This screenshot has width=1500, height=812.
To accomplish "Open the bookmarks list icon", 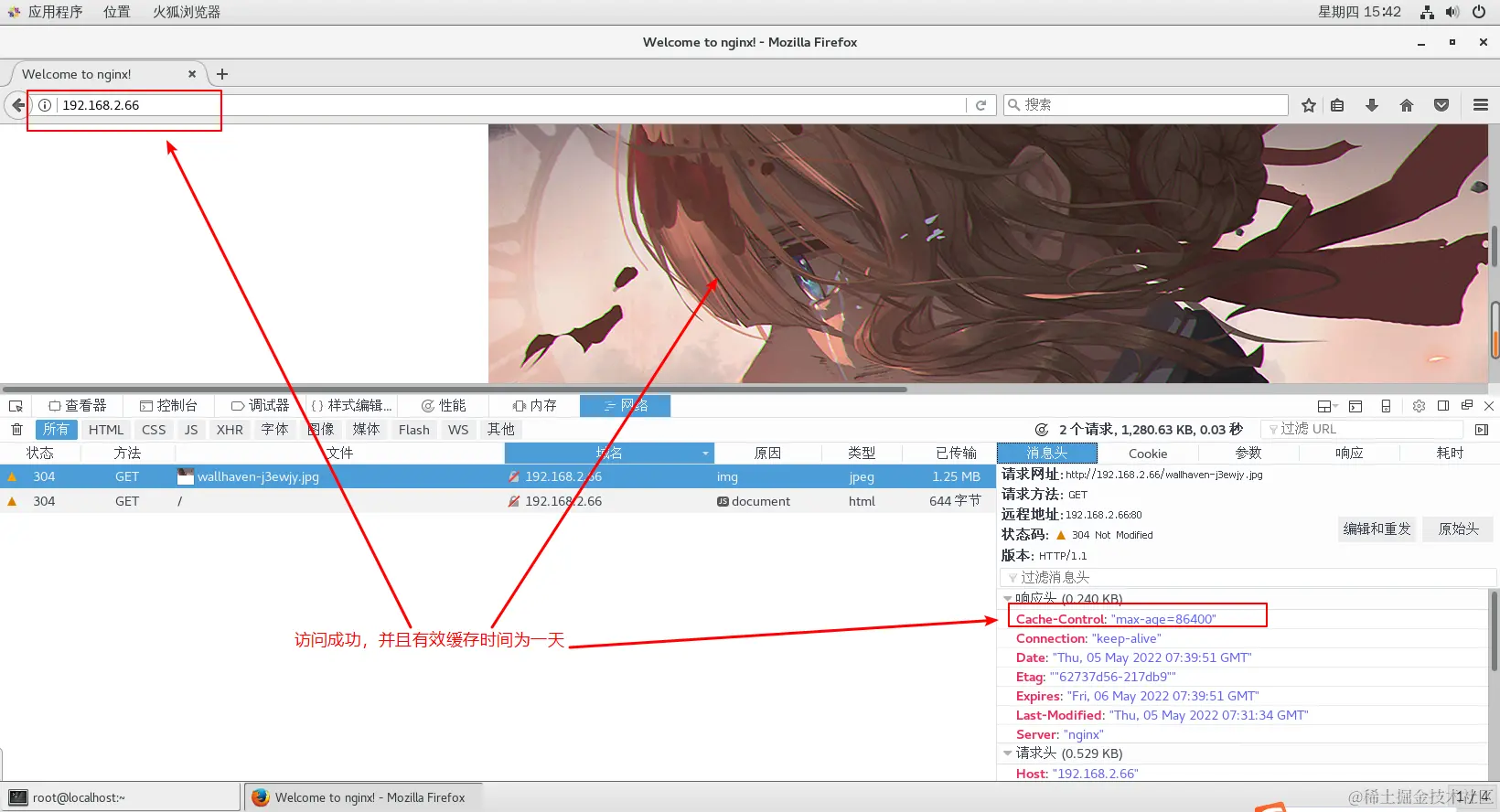I will [1337, 105].
